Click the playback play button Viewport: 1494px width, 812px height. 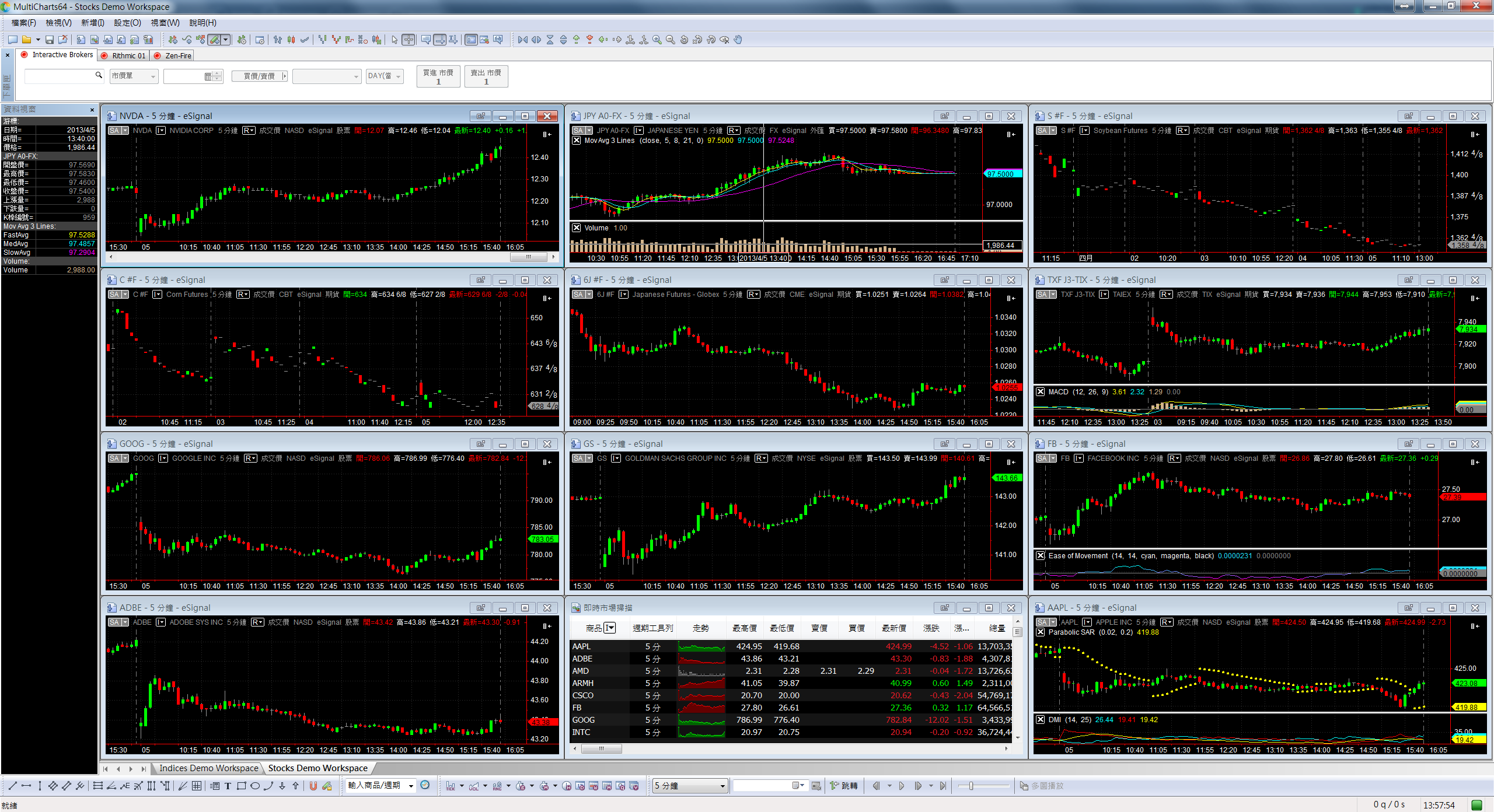point(902,786)
